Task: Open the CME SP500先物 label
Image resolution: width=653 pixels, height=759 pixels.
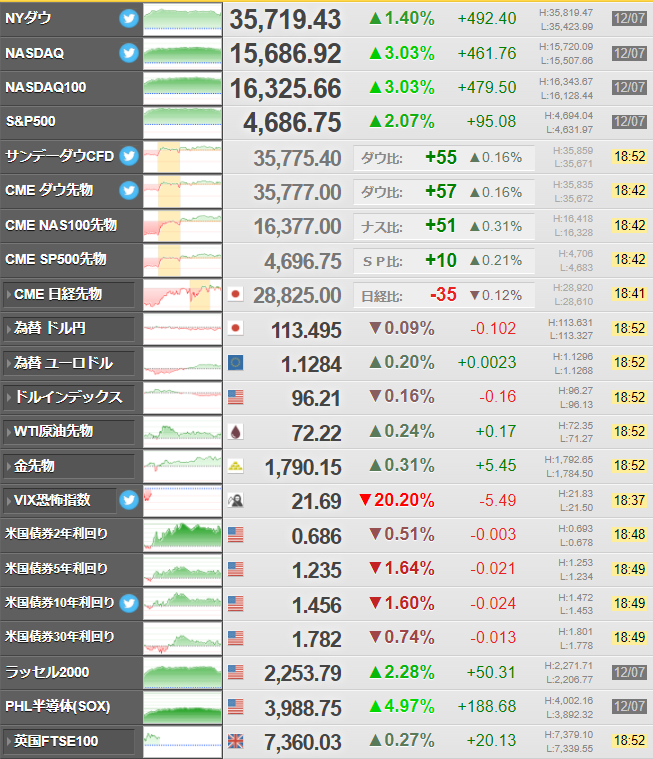Action: [x=56, y=259]
